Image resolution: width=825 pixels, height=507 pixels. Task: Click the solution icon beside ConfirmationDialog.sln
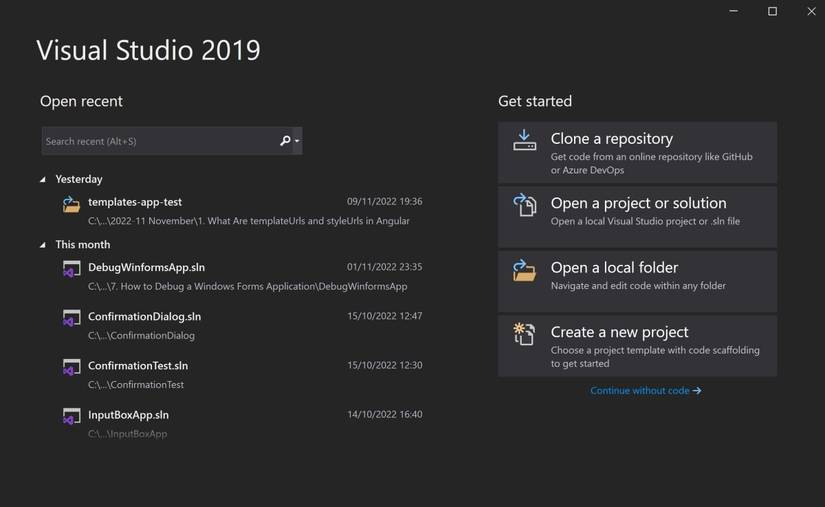tap(72, 318)
